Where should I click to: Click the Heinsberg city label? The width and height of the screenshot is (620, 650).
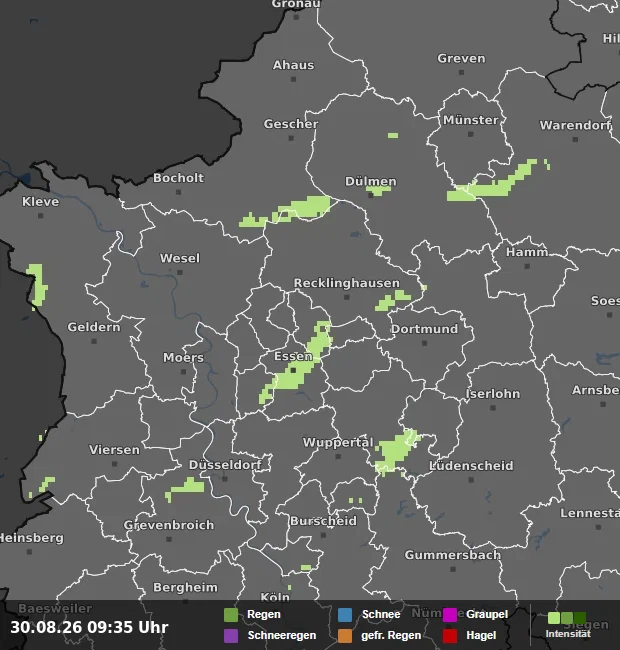[x=31, y=538]
